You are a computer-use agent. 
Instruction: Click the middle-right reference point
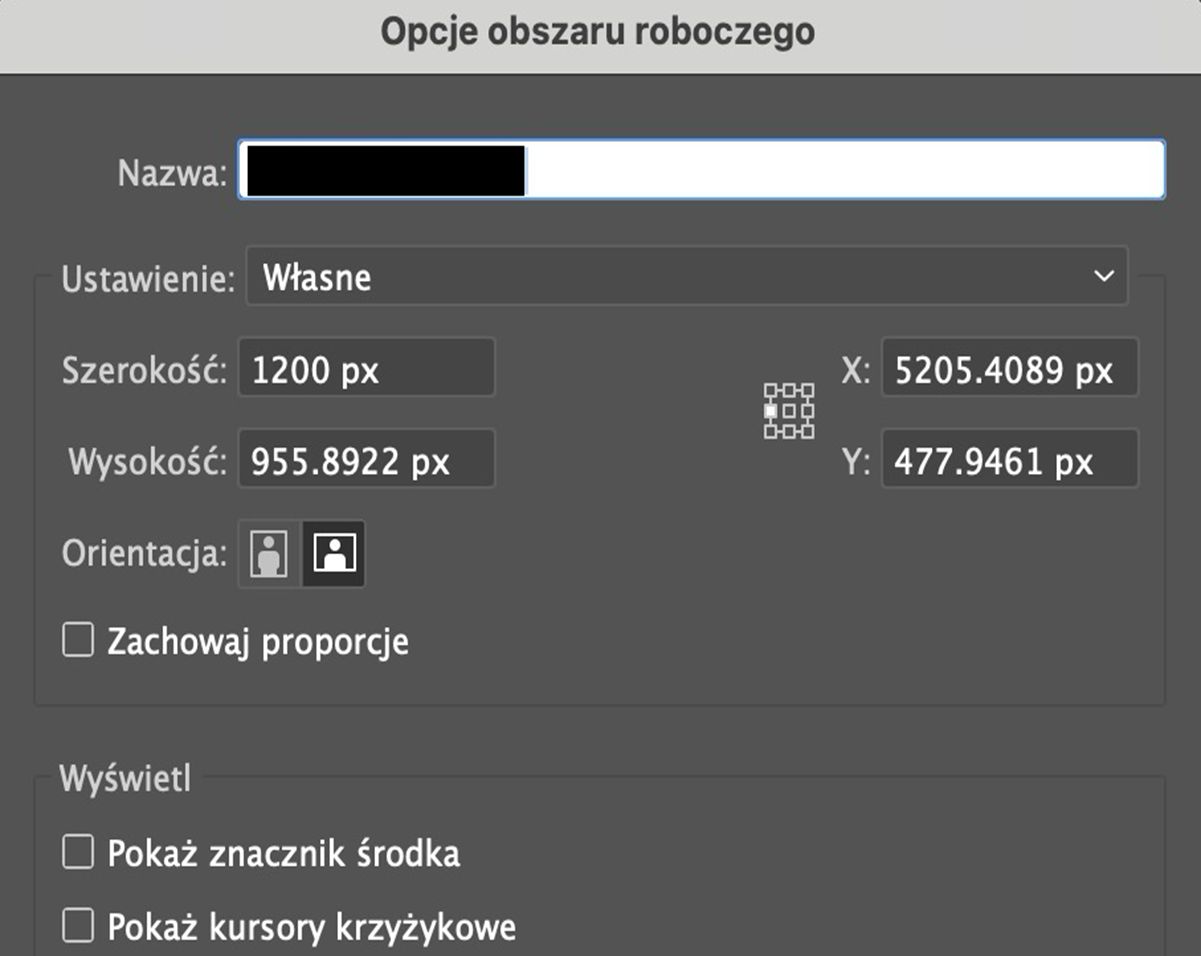[808, 409]
